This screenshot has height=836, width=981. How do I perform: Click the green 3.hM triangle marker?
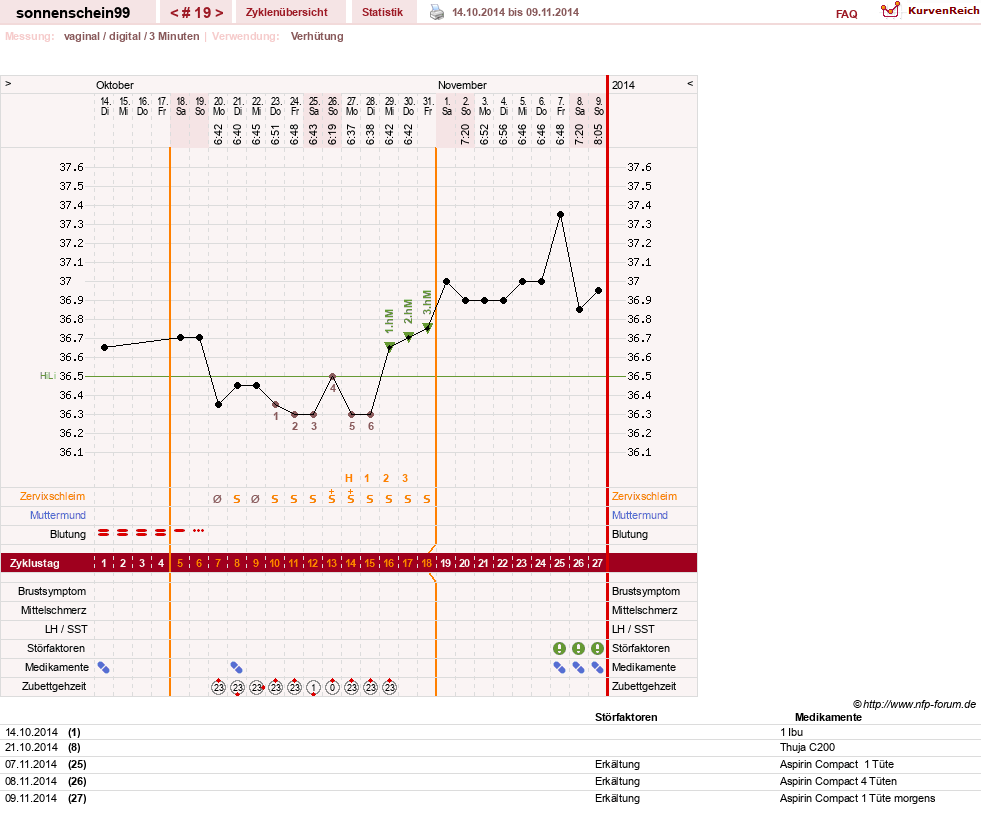click(427, 327)
